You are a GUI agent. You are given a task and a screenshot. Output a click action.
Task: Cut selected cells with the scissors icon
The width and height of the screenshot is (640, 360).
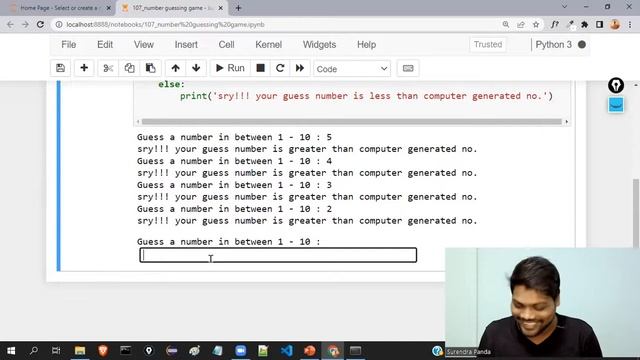pyautogui.click(x=108, y=68)
